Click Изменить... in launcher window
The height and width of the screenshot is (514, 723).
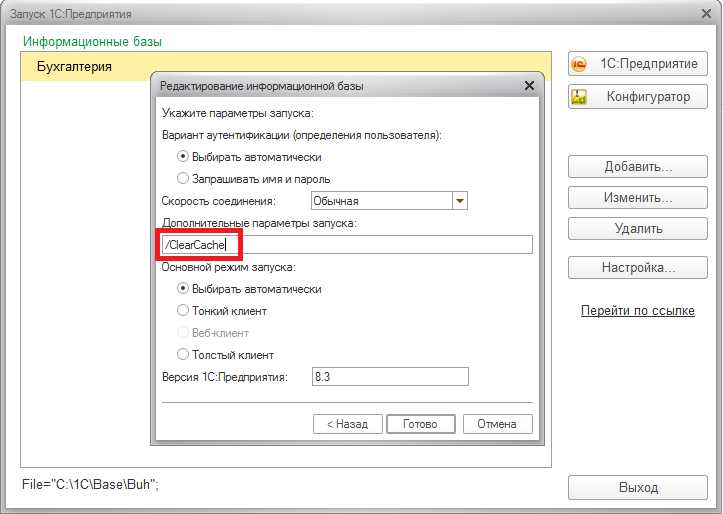click(x=638, y=198)
